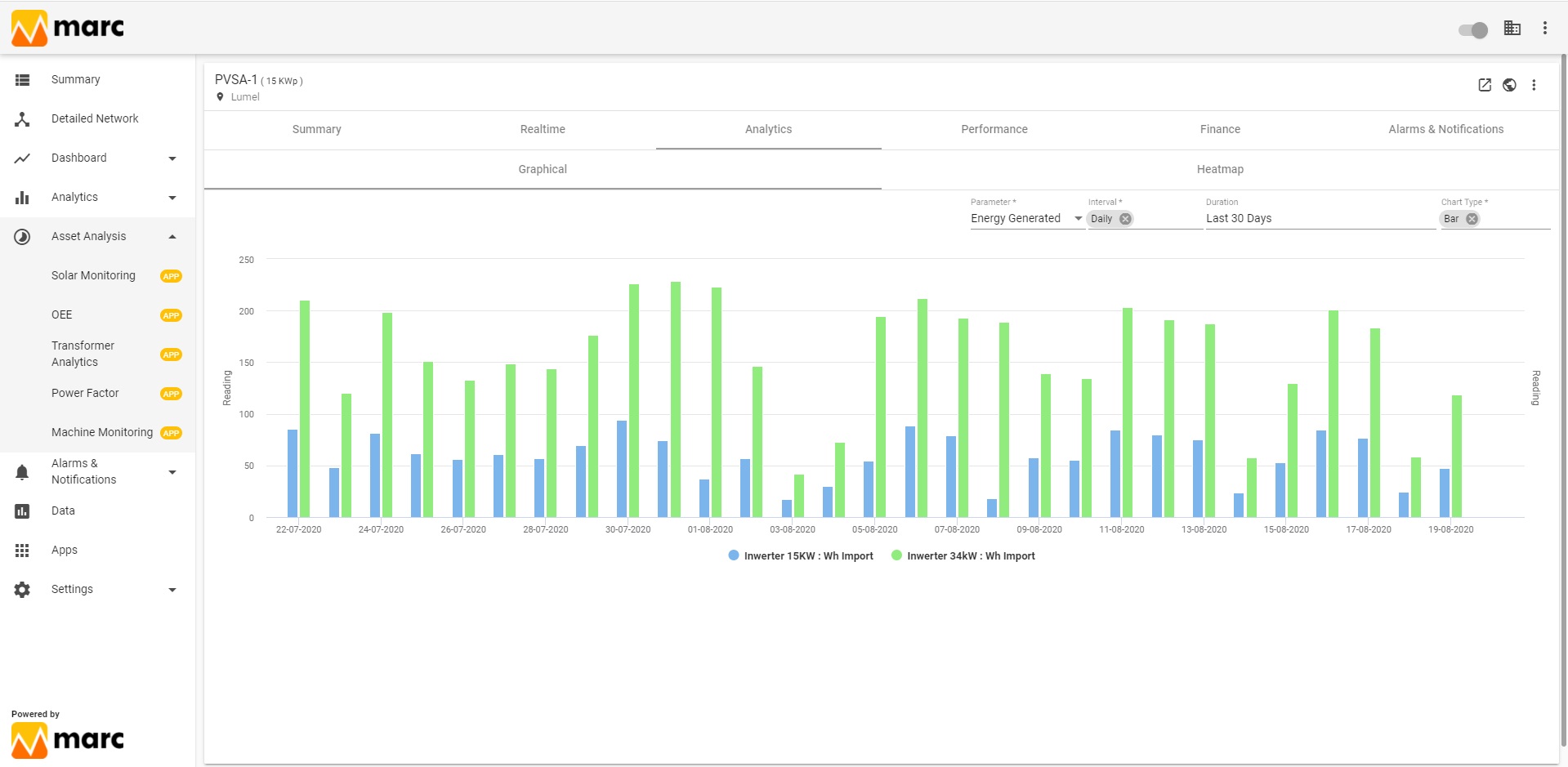Viewport: 1568px width, 767px height.
Task: Toggle the switch in the top bar
Action: click(x=1473, y=30)
